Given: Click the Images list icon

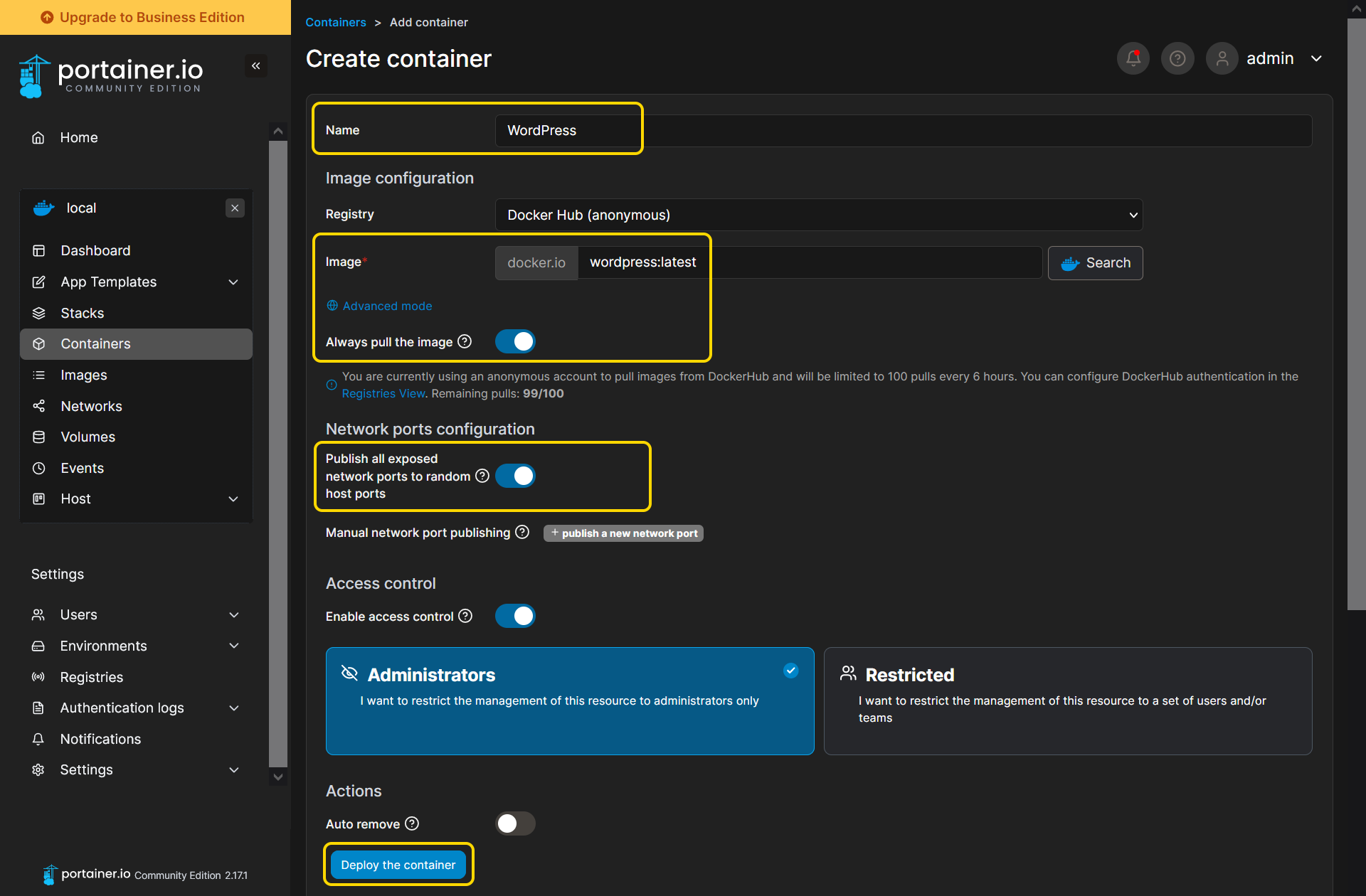Looking at the screenshot, I should click(39, 375).
